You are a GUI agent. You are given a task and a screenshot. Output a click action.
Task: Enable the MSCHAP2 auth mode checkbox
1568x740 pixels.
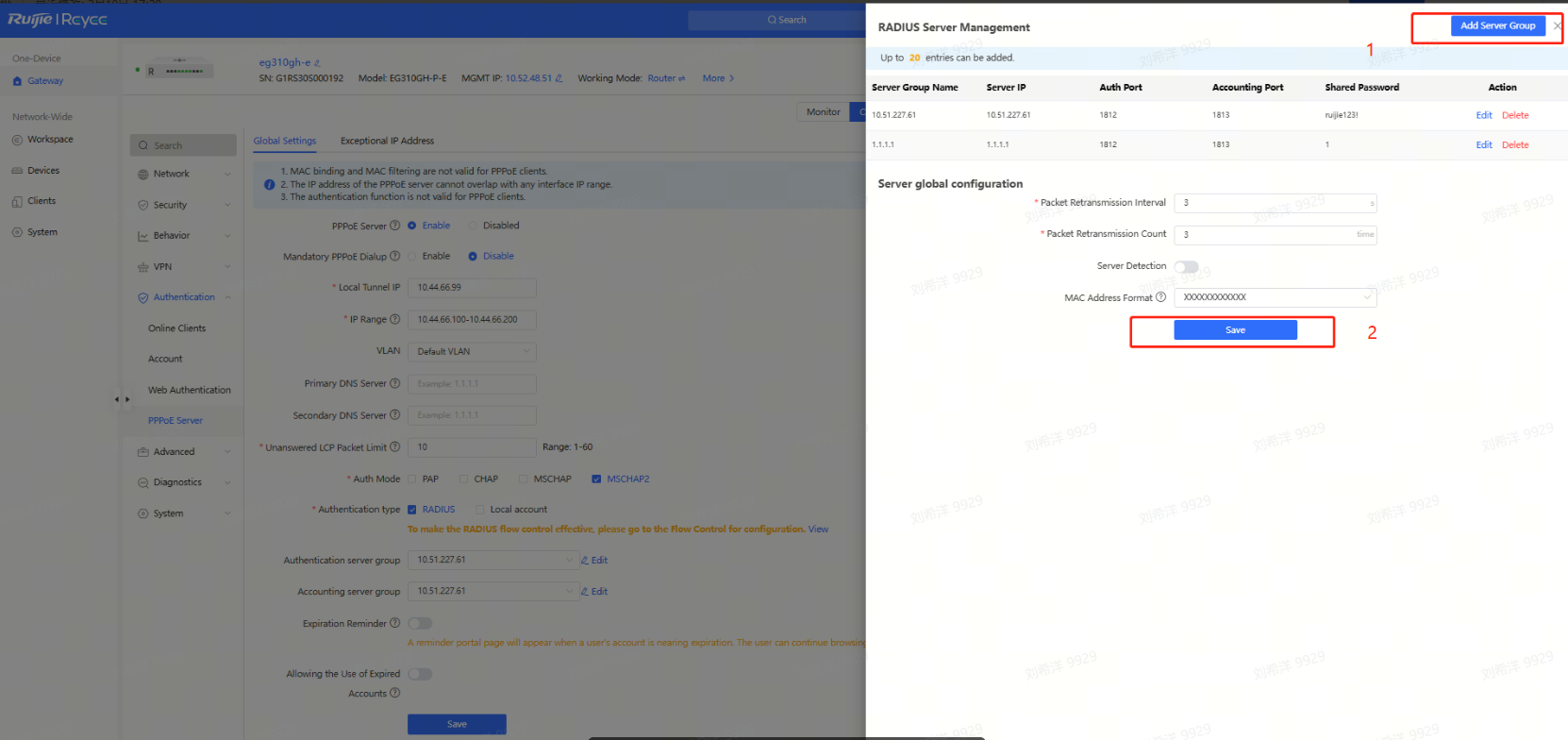(596, 479)
